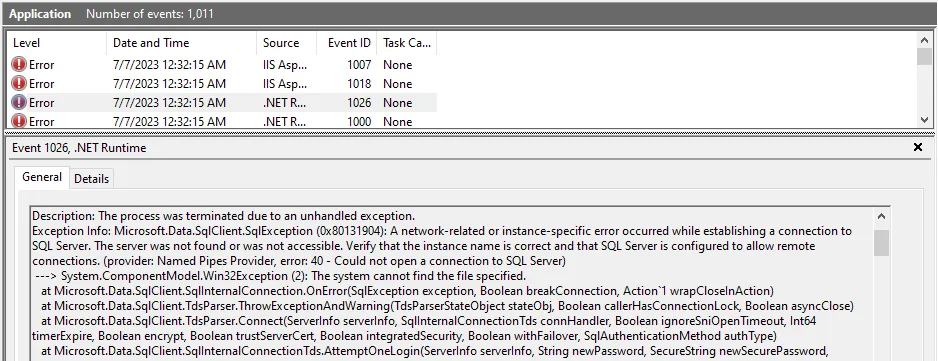Click the "AttemptOneLogin" stack trace line
The height and width of the screenshot is (361, 938).
(434, 351)
